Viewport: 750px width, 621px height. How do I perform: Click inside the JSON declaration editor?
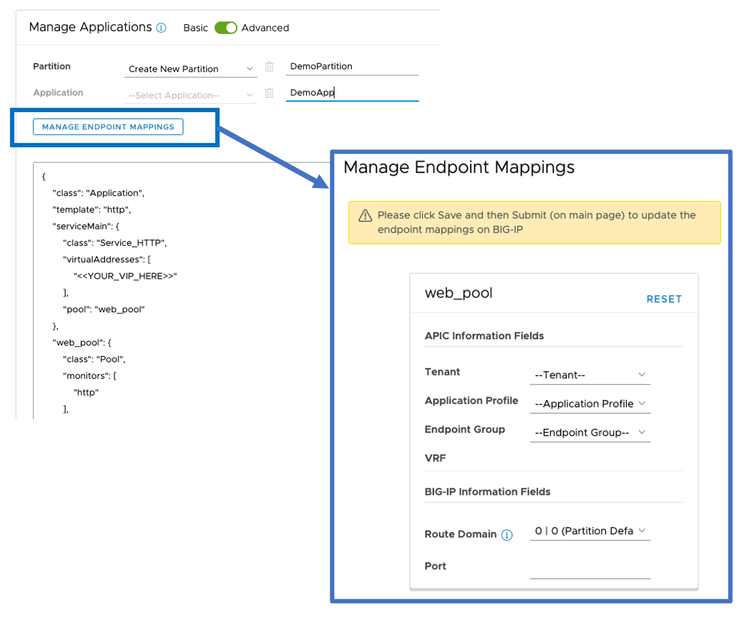180,300
